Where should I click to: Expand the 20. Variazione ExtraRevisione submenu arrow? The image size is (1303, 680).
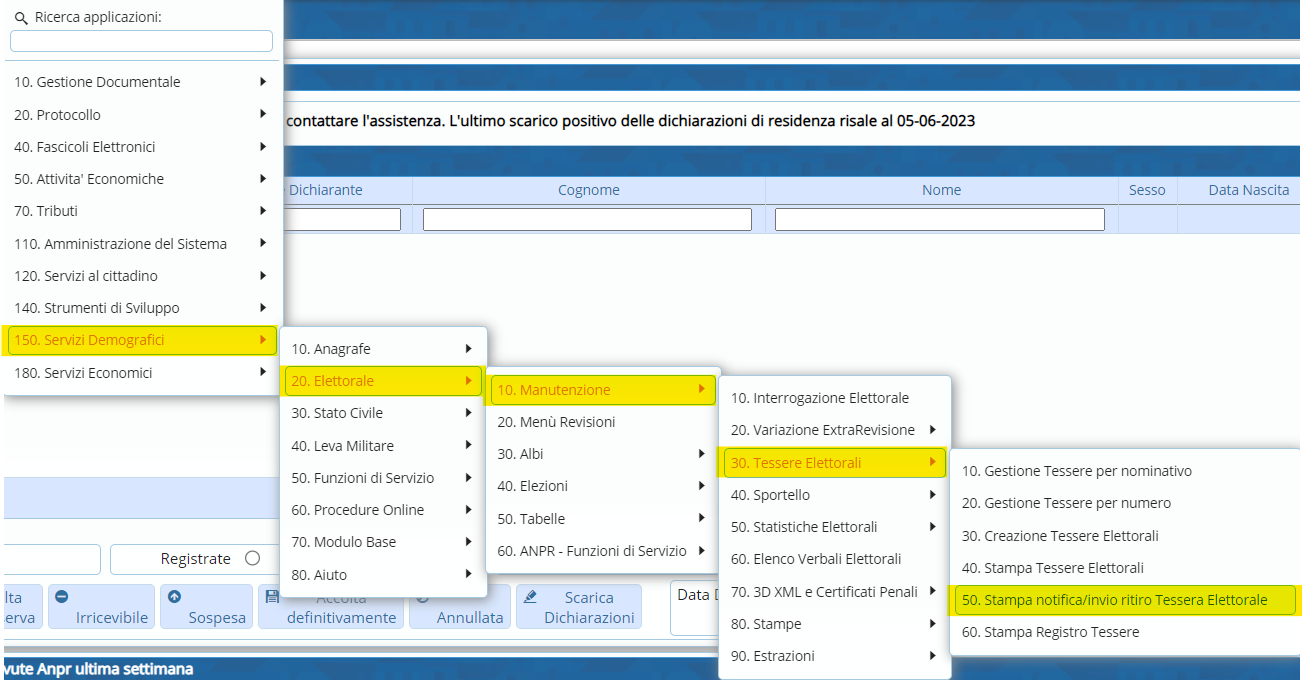coord(931,430)
